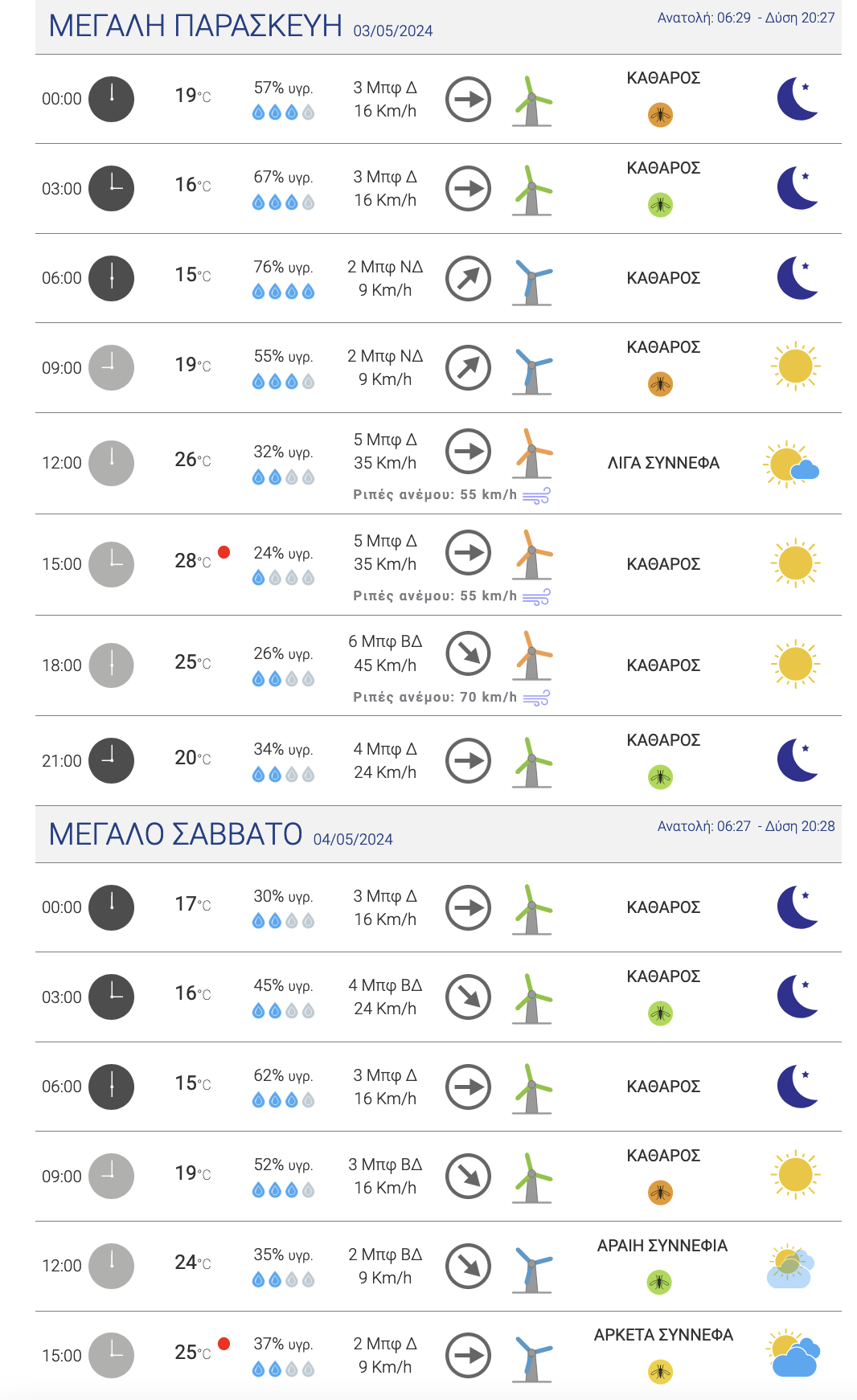Click the clock icon for Friday 00:00

[x=111, y=99]
